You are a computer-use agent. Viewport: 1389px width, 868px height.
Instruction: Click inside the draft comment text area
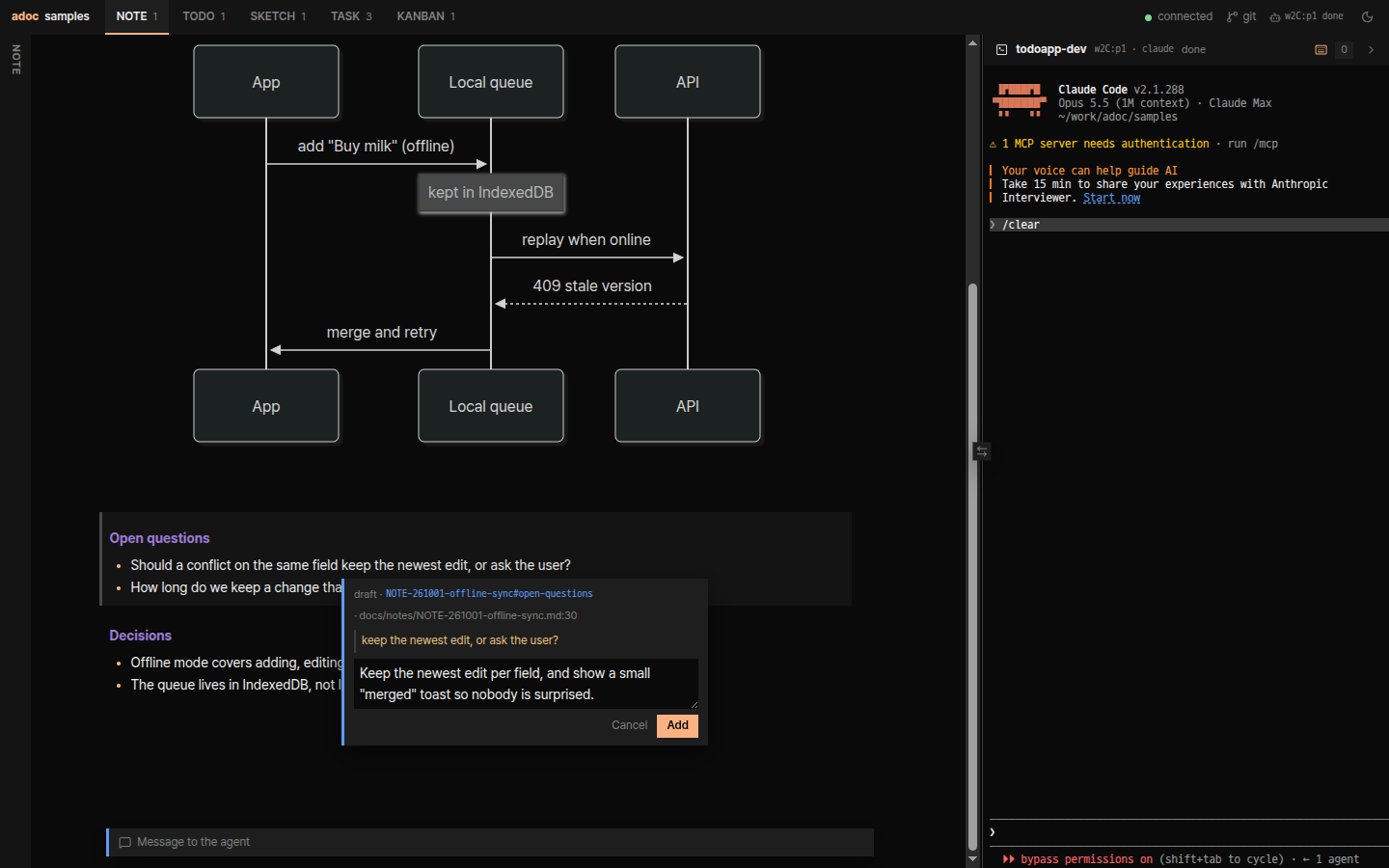point(526,684)
